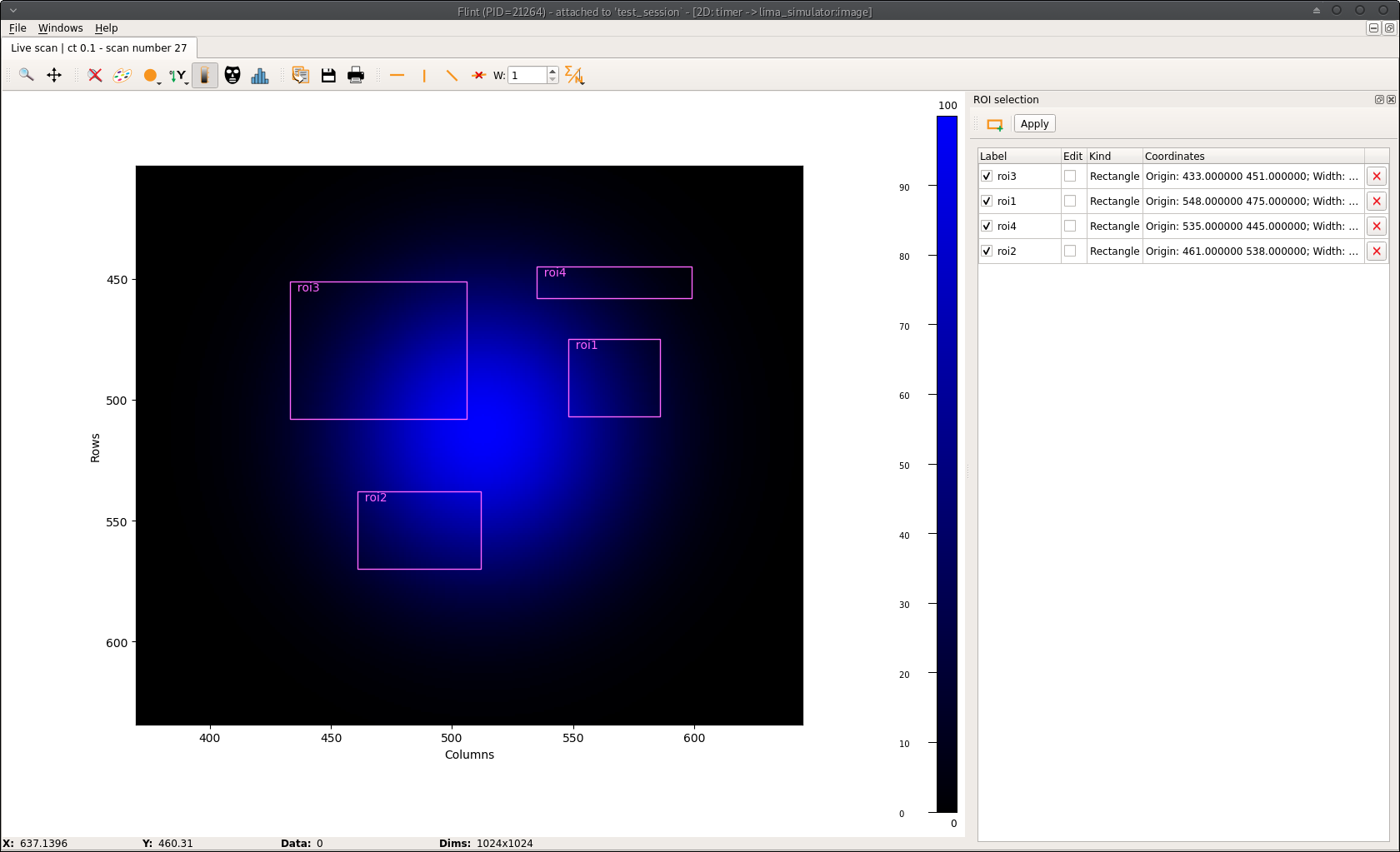Open the Help menu

tap(106, 27)
